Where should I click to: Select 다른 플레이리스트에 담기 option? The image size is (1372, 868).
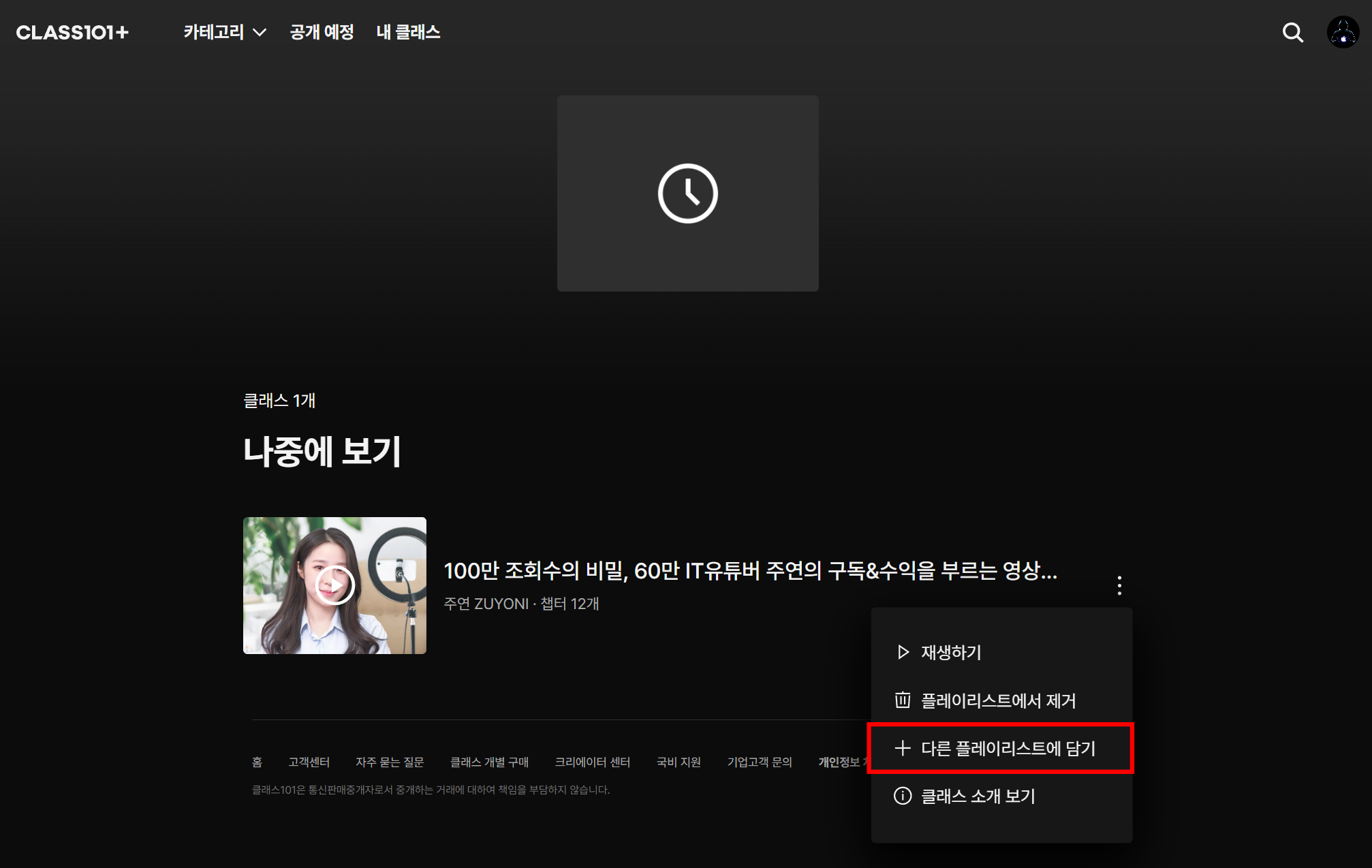[1008, 748]
